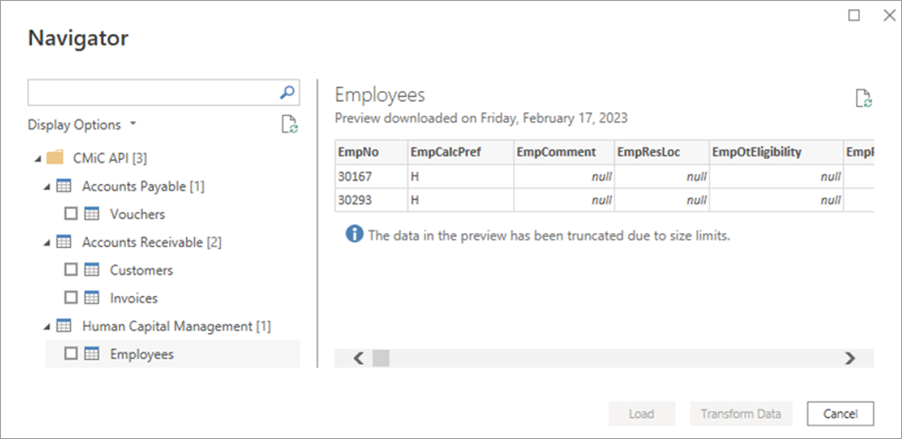This screenshot has height=439, width=902.
Task: Click the horizontal scrollbar right arrow
Action: (x=850, y=358)
